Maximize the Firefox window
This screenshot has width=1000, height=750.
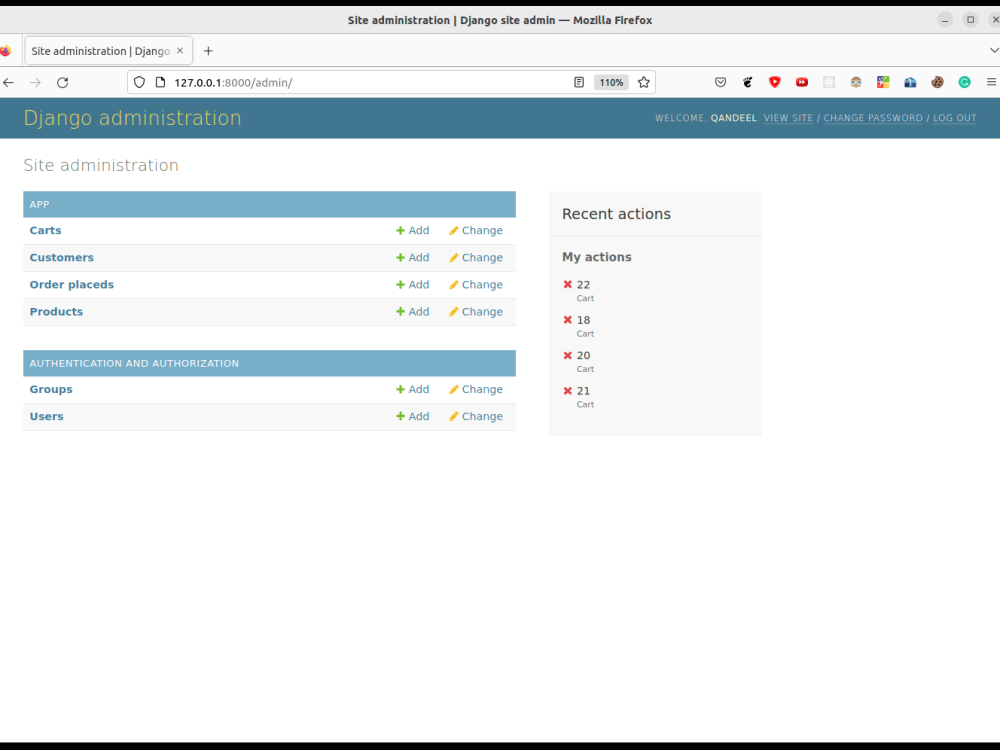[971, 20]
